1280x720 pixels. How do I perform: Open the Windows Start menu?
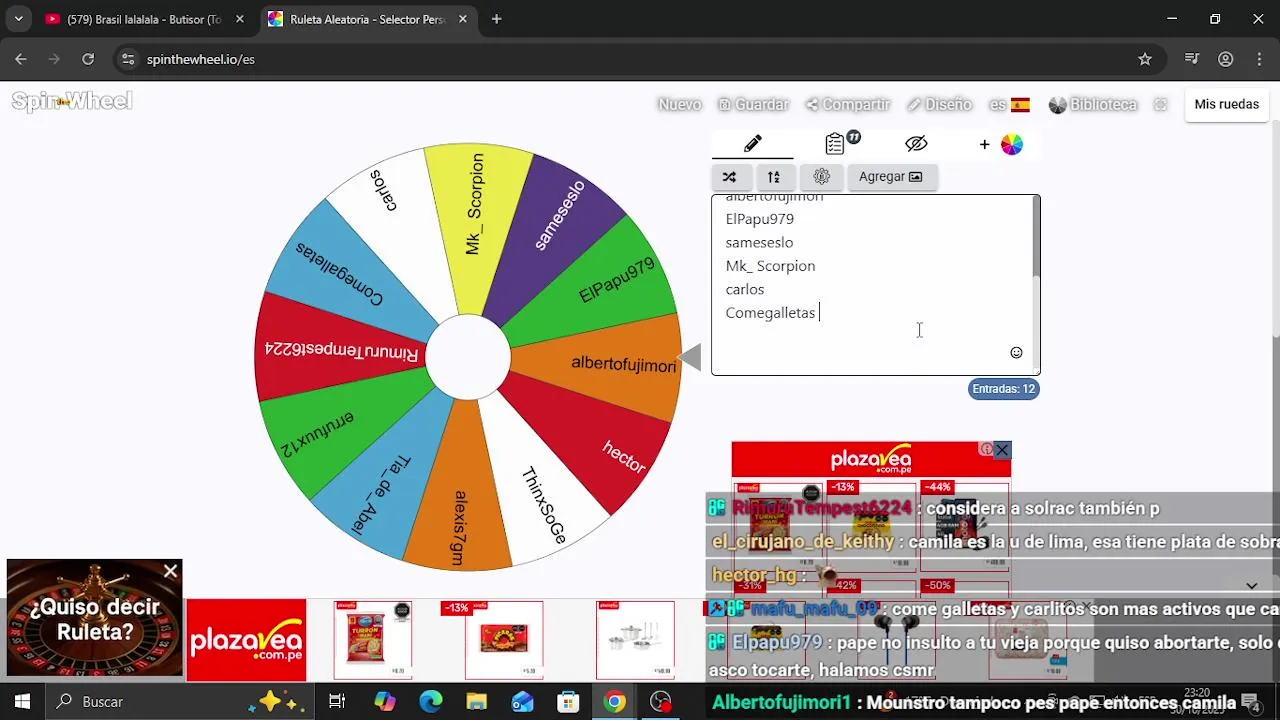click(x=22, y=702)
